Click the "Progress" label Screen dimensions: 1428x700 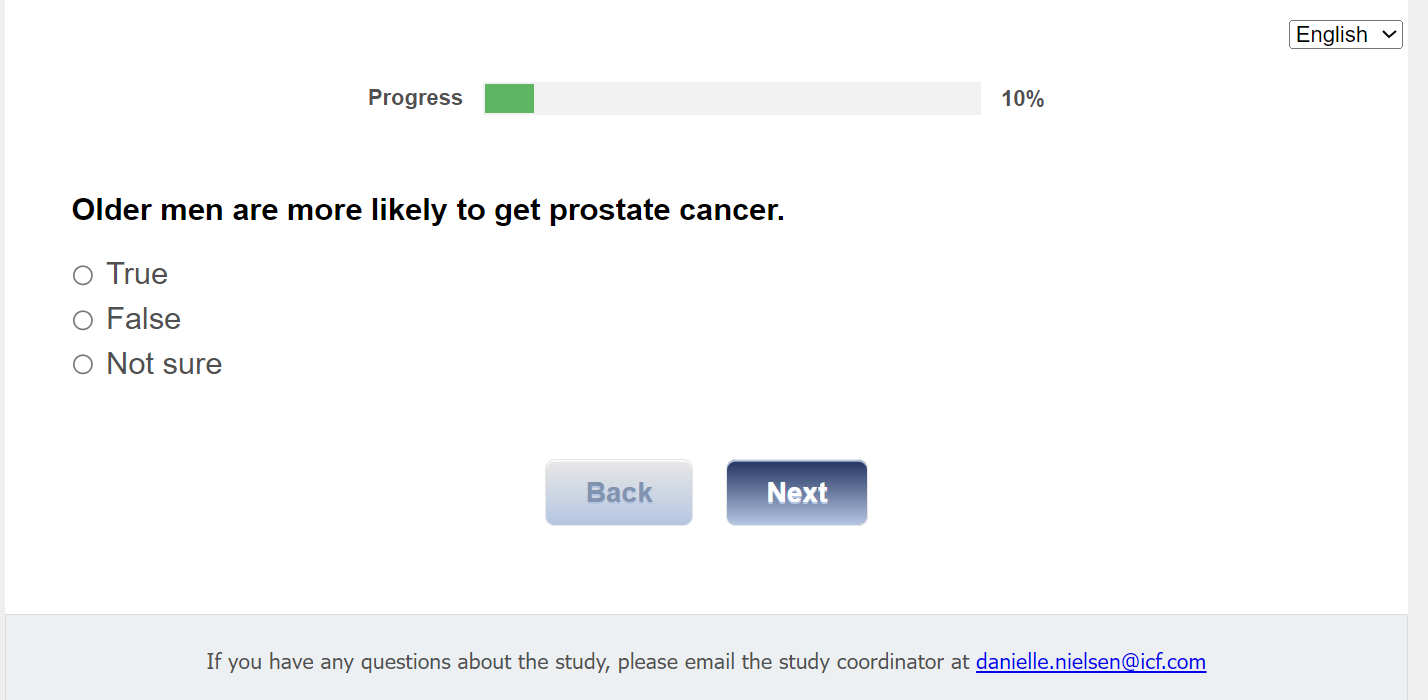[415, 98]
